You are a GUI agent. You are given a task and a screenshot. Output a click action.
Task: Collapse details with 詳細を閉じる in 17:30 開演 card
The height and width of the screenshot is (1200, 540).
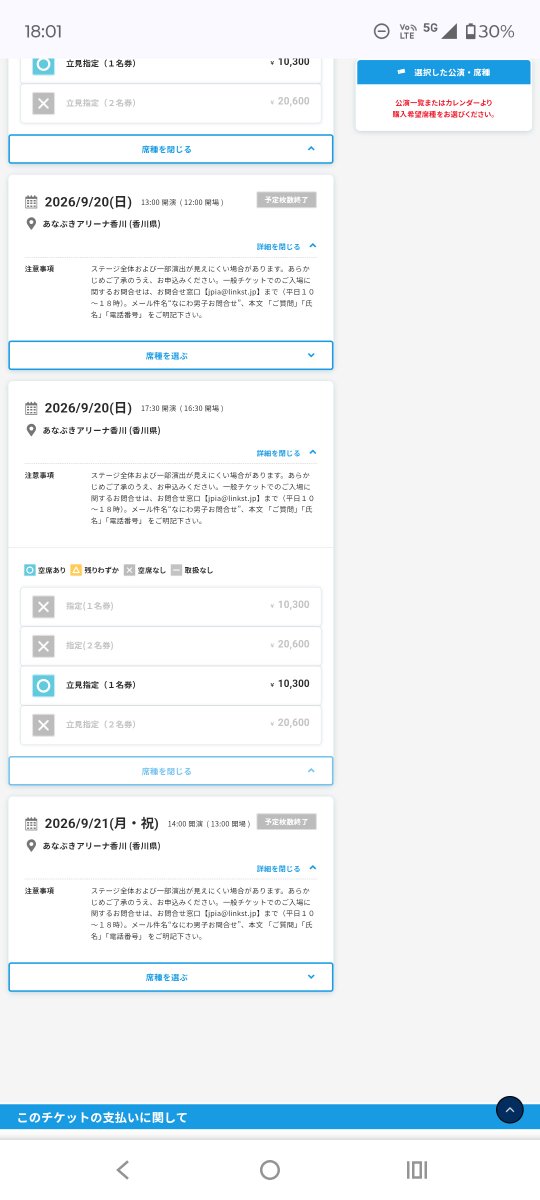click(x=286, y=453)
